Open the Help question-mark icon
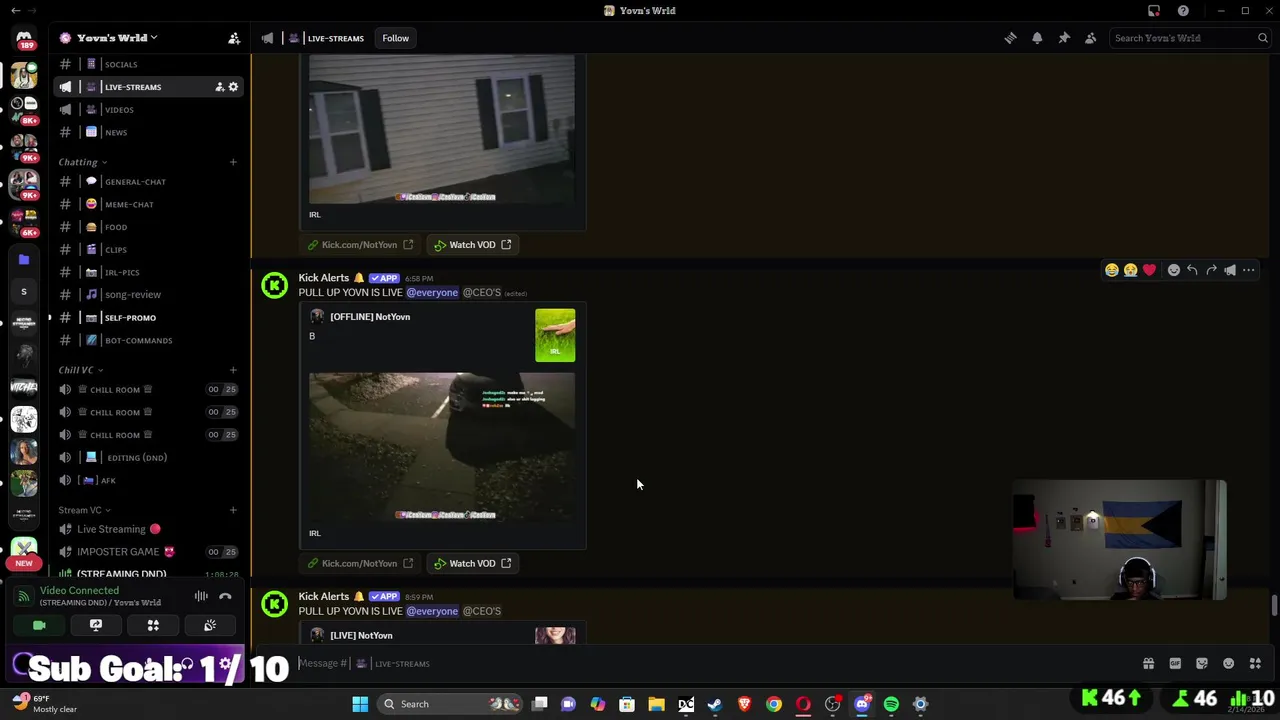Image resolution: width=1280 pixels, height=720 pixels. tap(1183, 11)
